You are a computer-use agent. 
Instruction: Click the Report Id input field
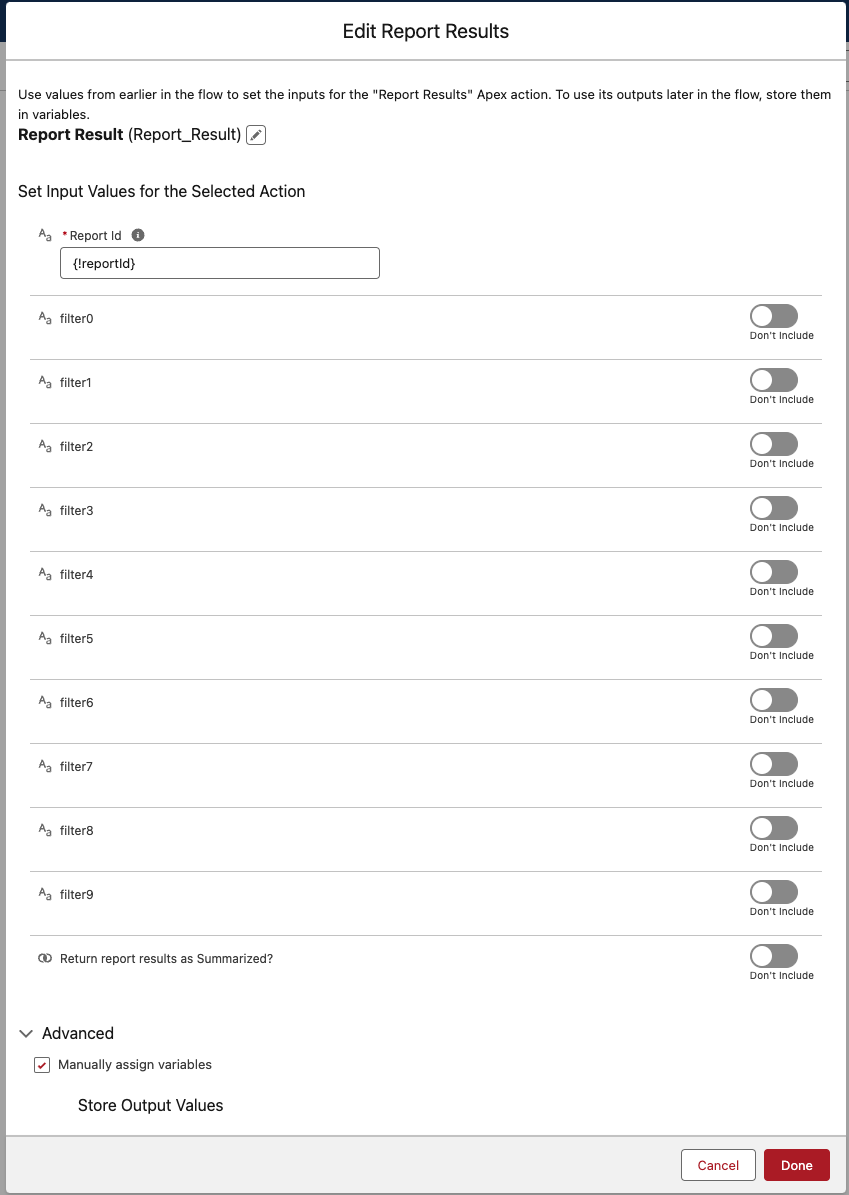click(x=219, y=263)
